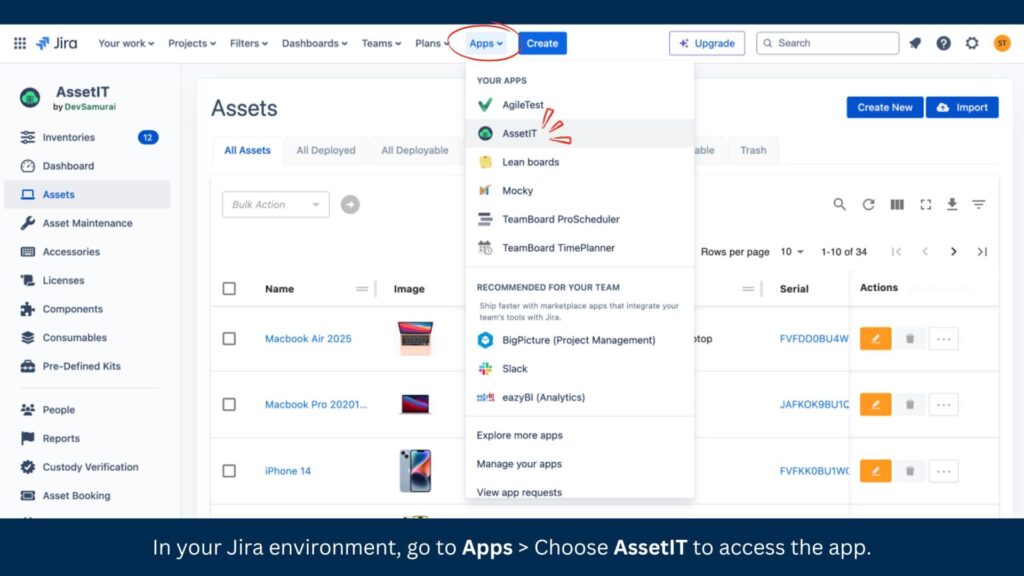Switch to the All Deployed tab
This screenshot has width=1024, height=576.
pyautogui.click(x=325, y=150)
